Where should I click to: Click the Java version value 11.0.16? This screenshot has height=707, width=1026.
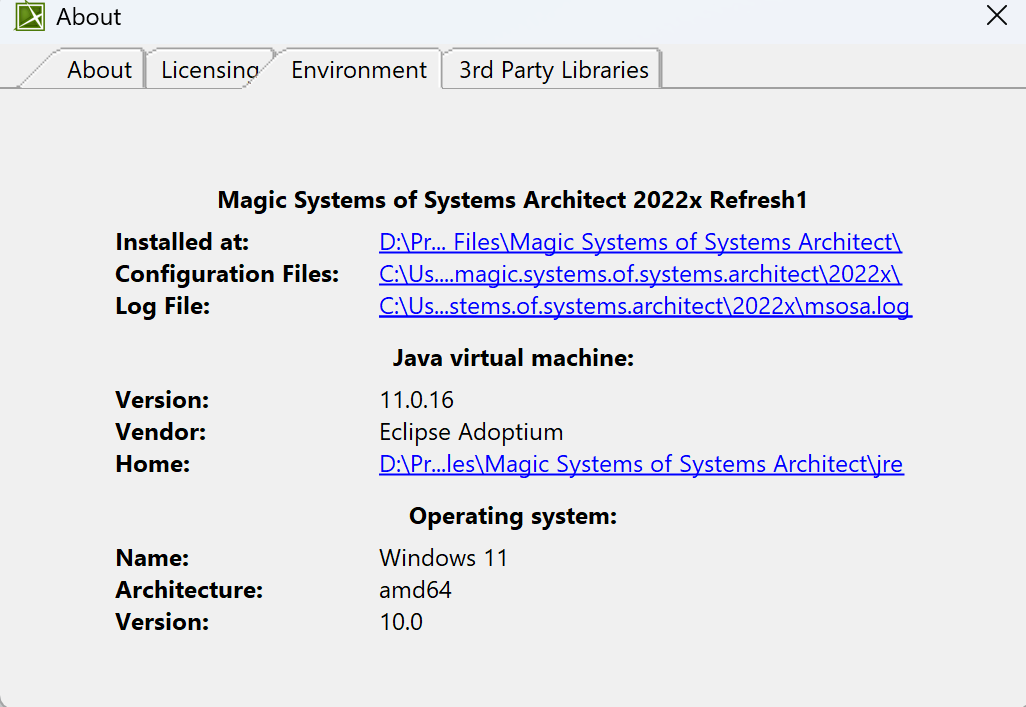point(416,400)
